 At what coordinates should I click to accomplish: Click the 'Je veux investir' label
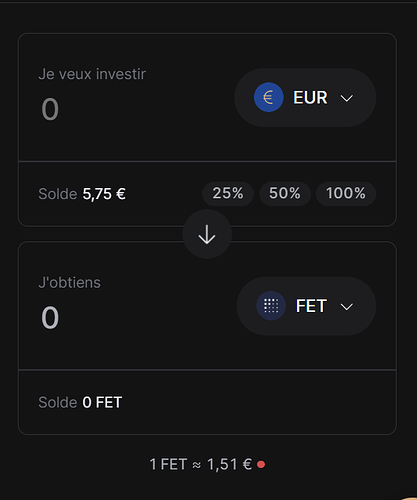pyautogui.click(x=92, y=74)
